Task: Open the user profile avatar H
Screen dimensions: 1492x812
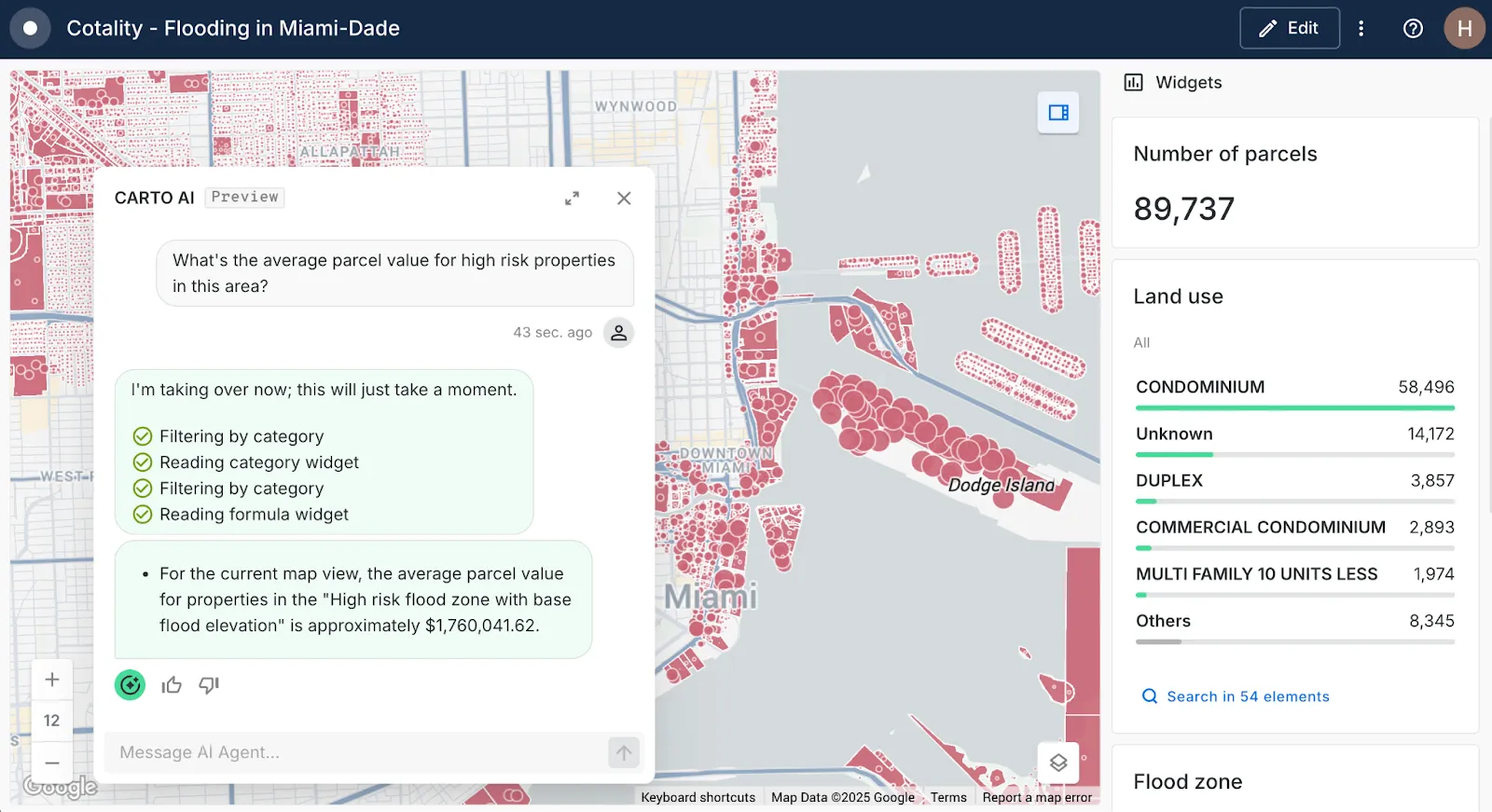Action: click(x=1464, y=29)
